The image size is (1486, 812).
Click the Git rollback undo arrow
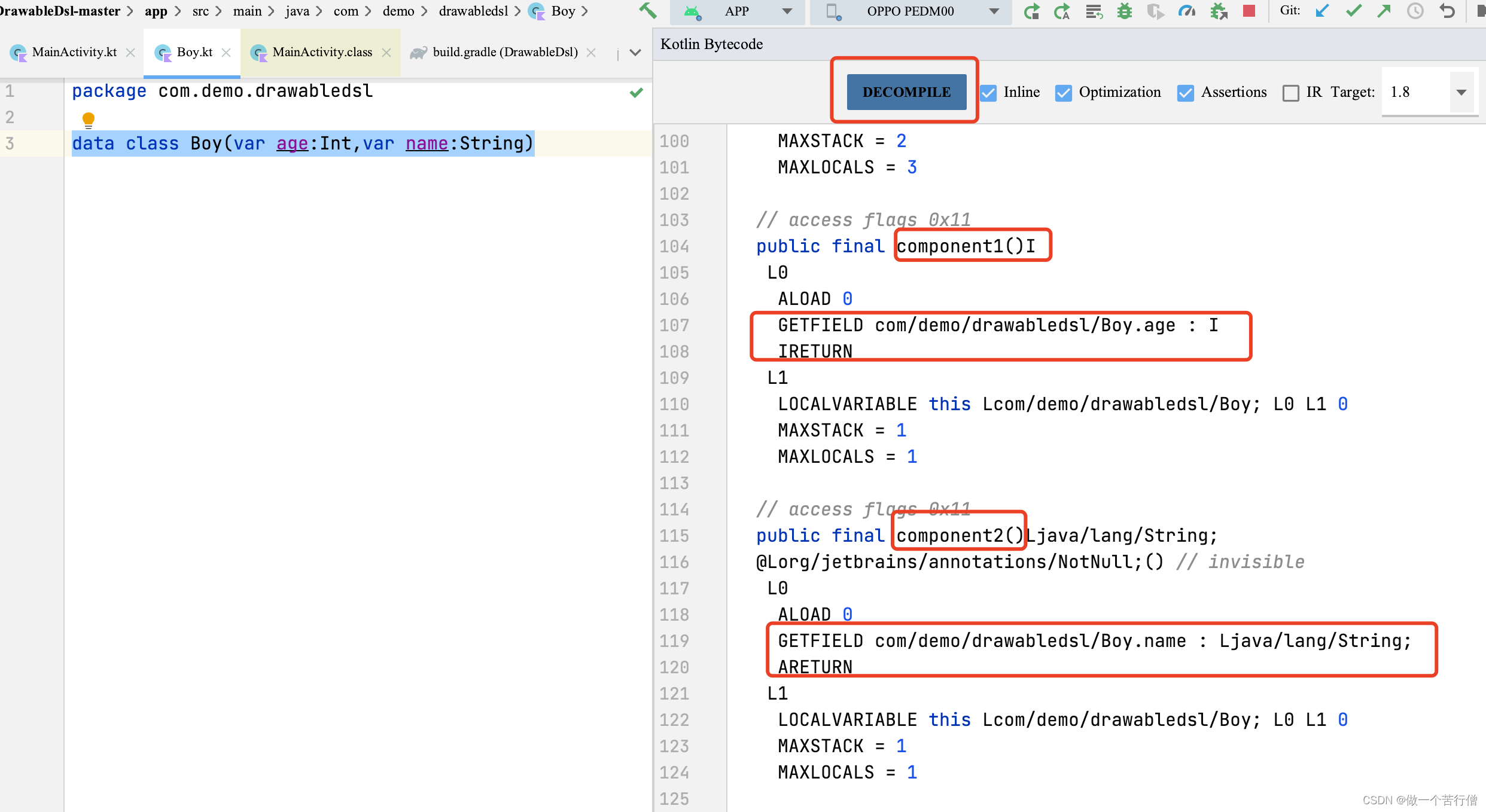1447,11
